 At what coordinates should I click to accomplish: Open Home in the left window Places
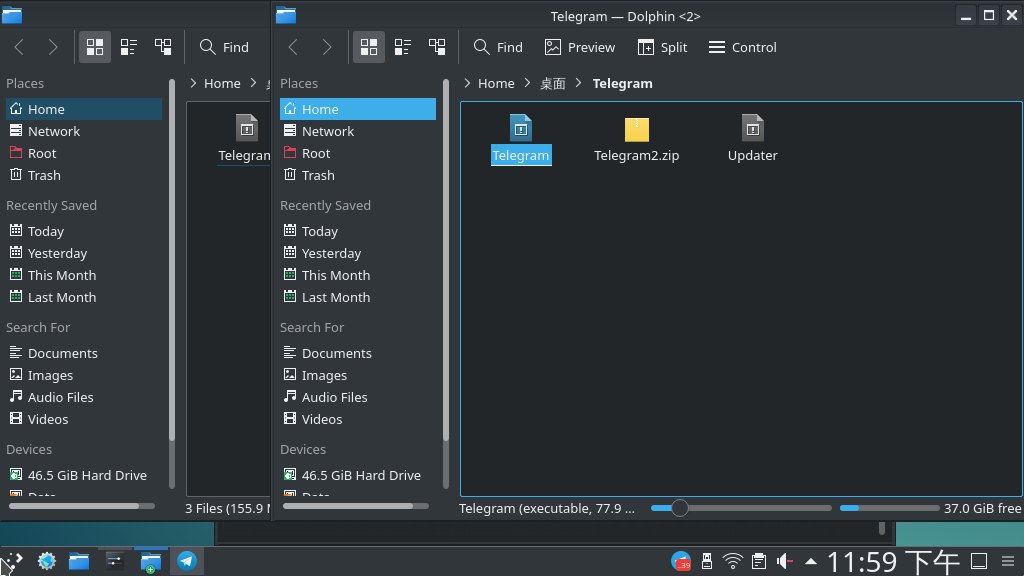click(x=84, y=109)
